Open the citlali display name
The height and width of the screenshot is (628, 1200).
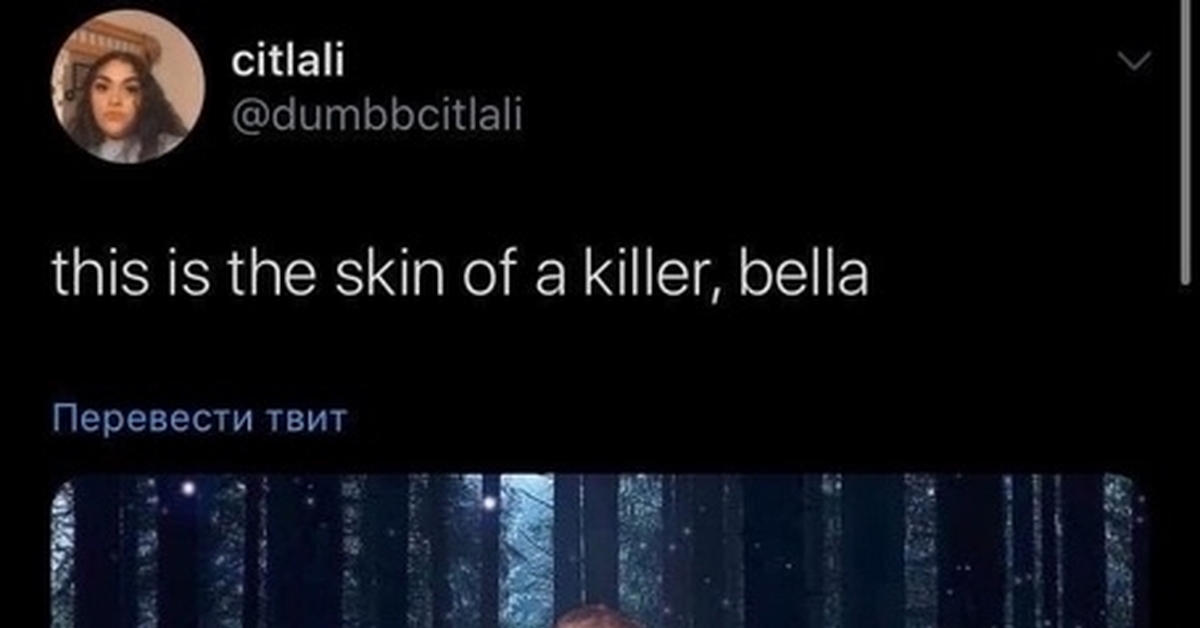(x=288, y=61)
